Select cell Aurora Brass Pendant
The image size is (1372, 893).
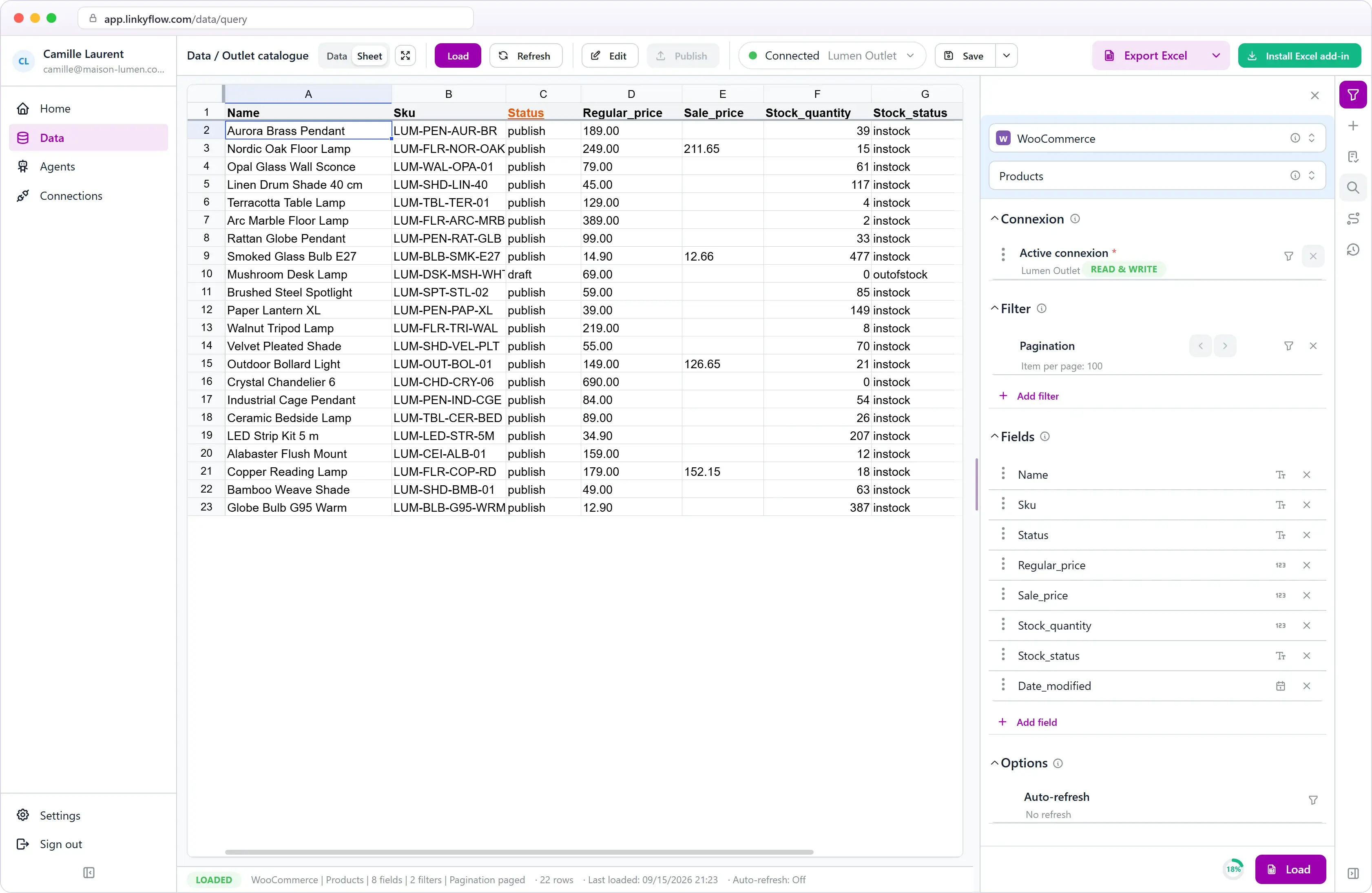[x=308, y=130]
